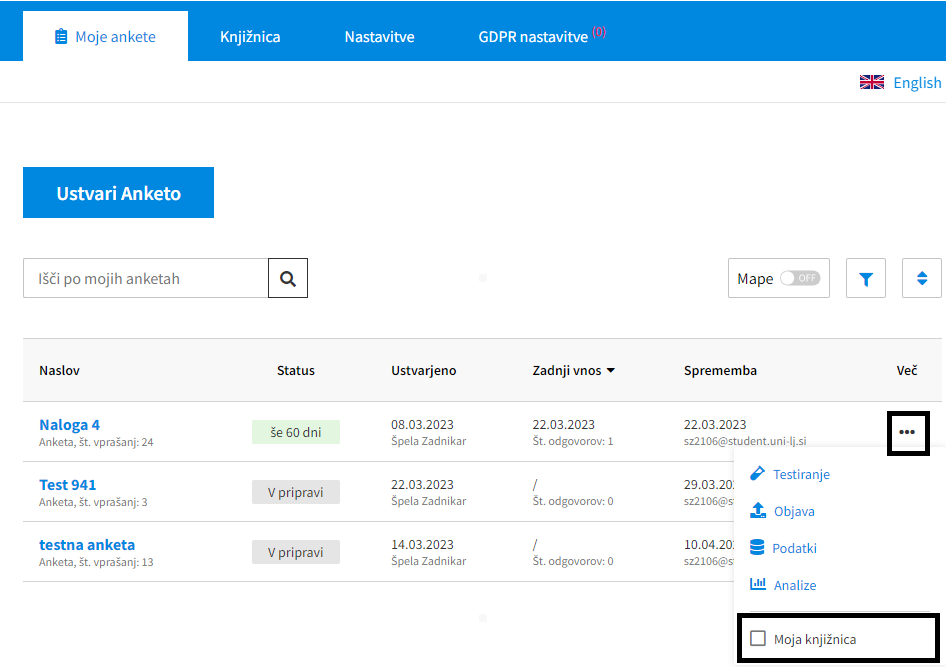Open the Test 941 survey
946x667 pixels.
click(68, 485)
